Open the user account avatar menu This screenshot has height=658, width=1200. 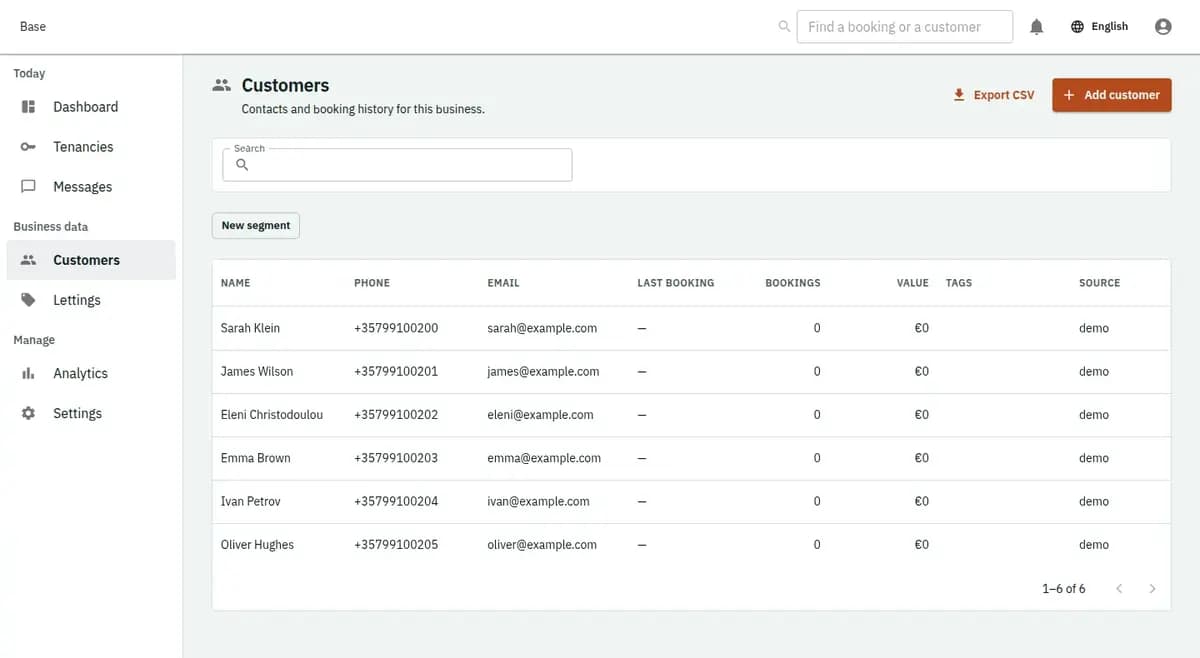click(1163, 27)
